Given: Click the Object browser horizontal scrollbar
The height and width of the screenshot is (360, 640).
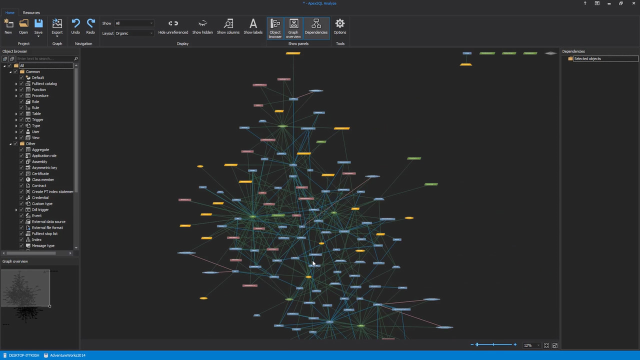Looking at the screenshot, I should [x=31, y=253].
